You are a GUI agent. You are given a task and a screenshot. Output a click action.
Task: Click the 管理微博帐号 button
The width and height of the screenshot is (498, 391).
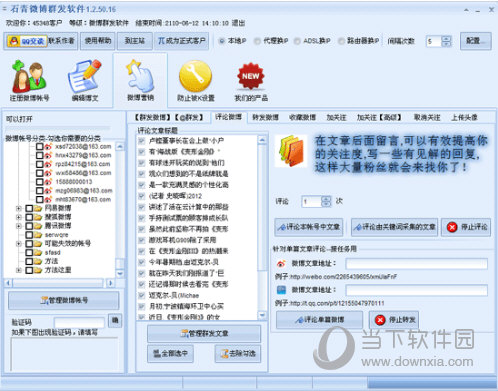(64, 300)
